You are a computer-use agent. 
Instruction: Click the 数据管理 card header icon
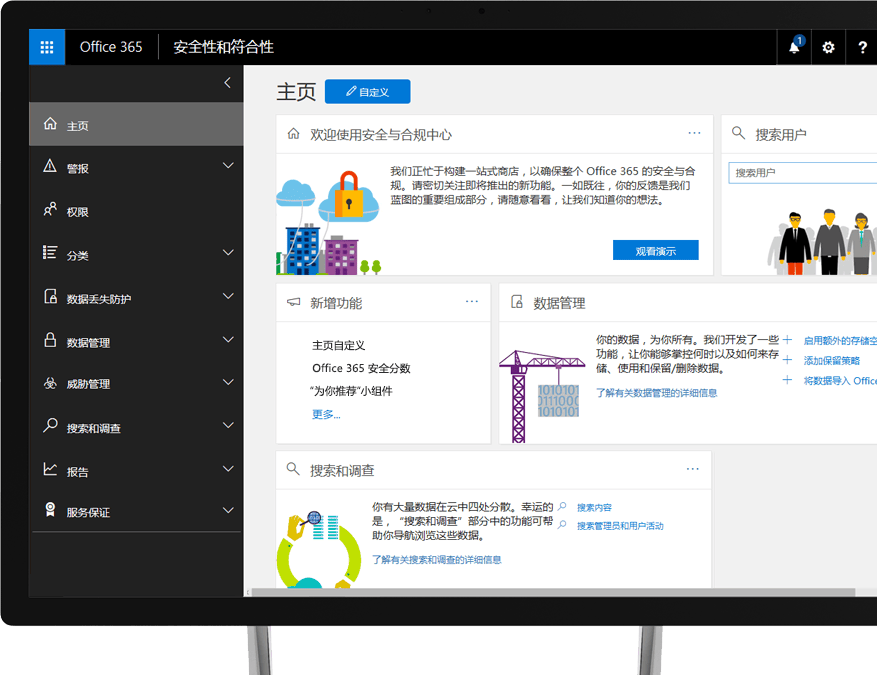518,301
